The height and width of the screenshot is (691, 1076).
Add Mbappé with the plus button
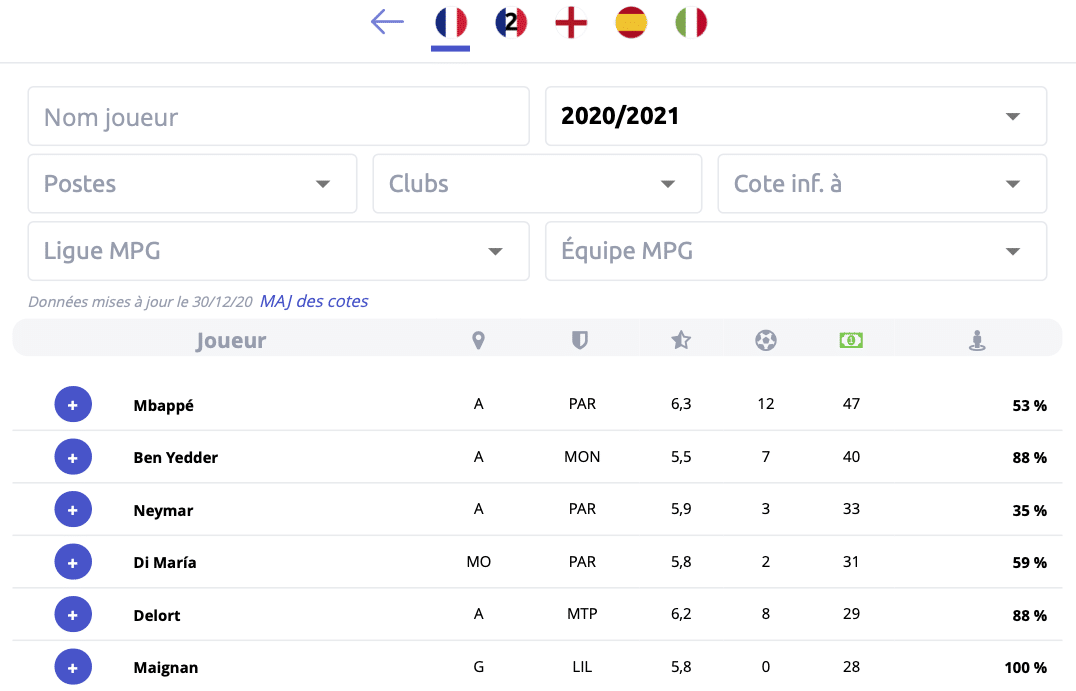(73, 405)
